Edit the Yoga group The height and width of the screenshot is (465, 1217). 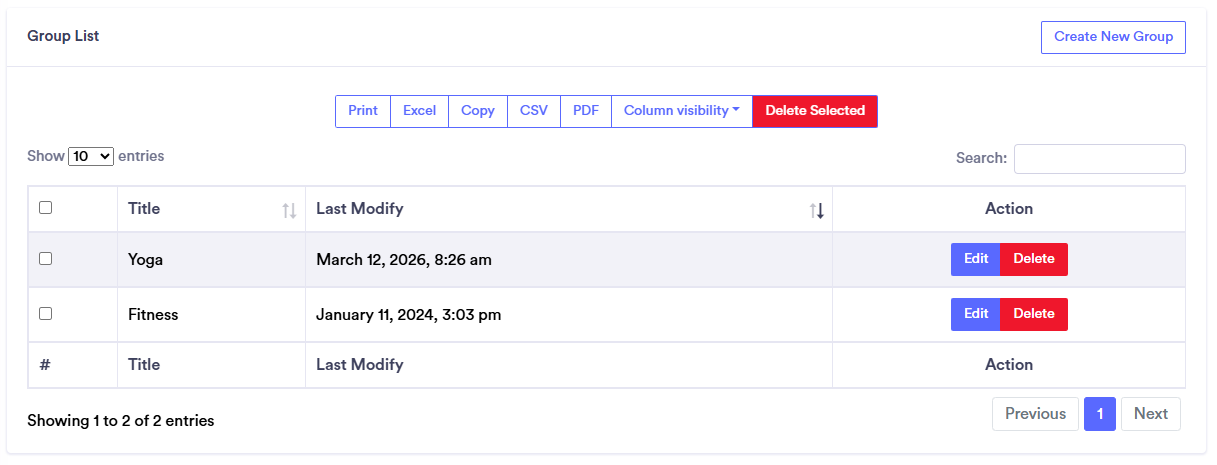tap(975, 259)
